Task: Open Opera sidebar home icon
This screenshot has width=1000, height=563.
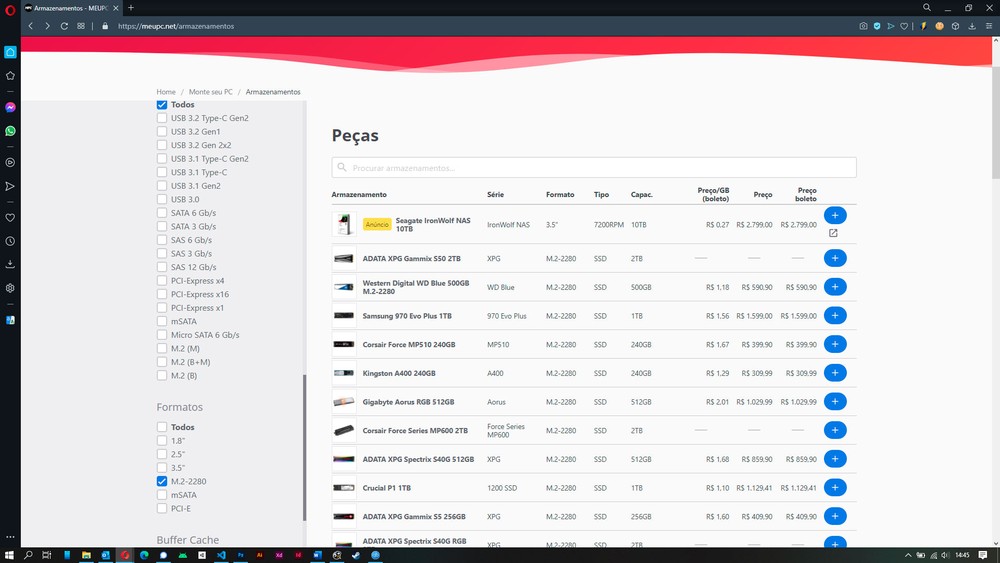Action: tap(10, 52)
